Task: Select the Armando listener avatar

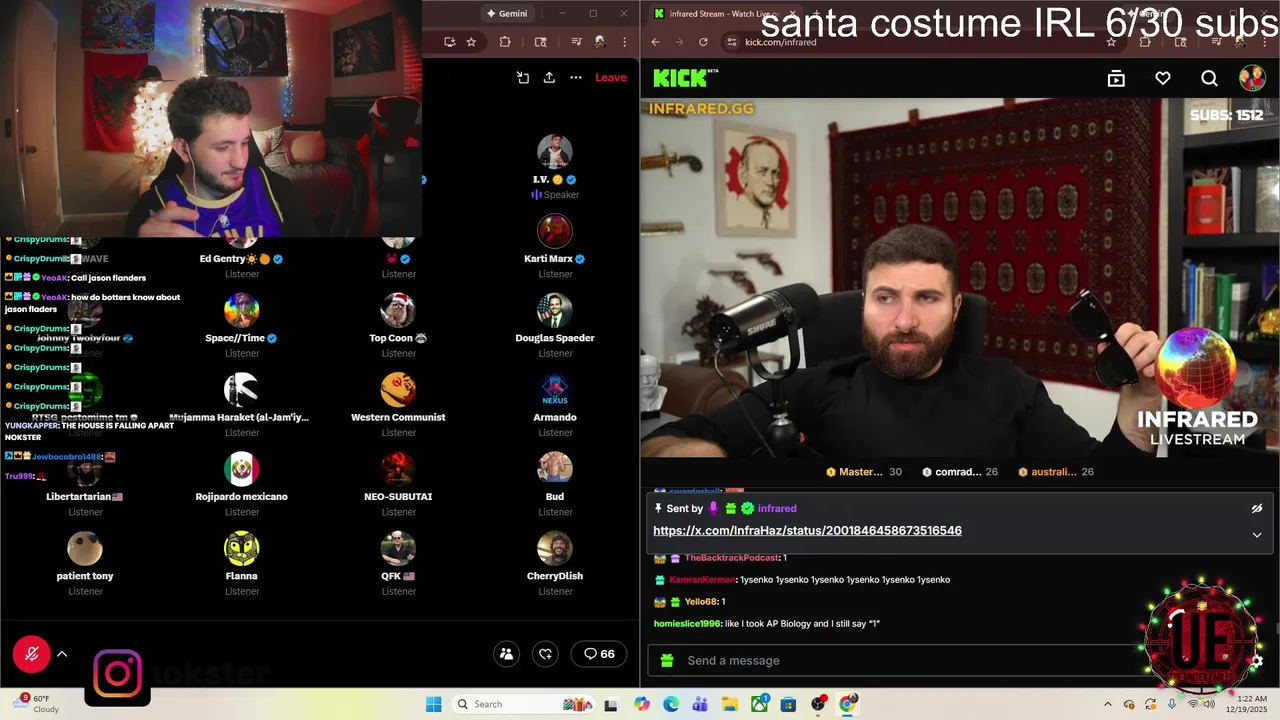Action: pyautogui.click(x=555, y=389)
